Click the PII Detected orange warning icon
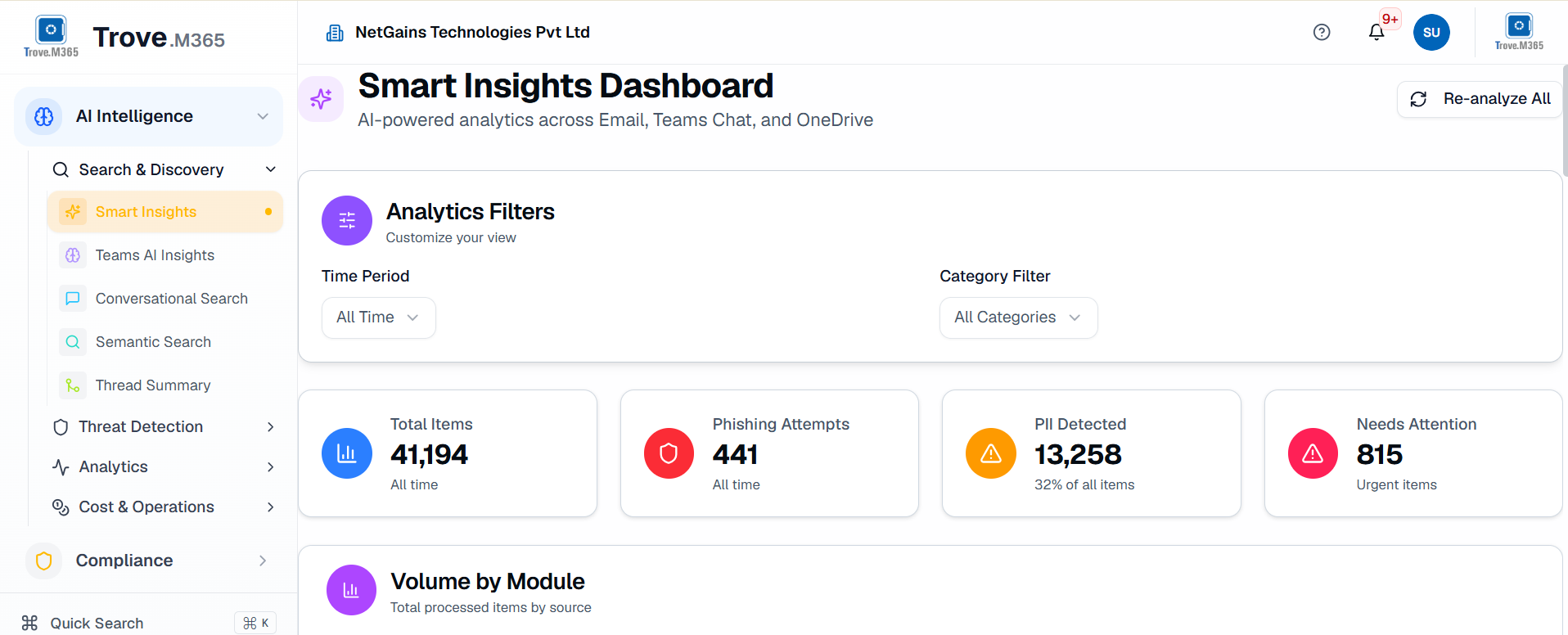 (x=991, y=453)
